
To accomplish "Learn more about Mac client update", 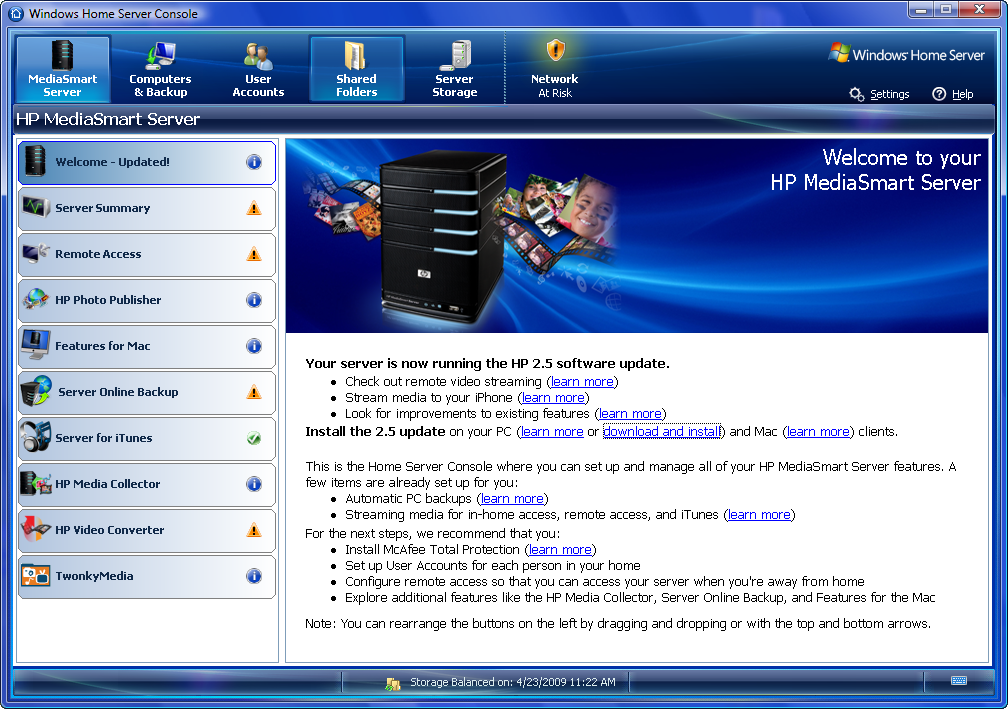I will pyautogui.click(x=818, y=432).
